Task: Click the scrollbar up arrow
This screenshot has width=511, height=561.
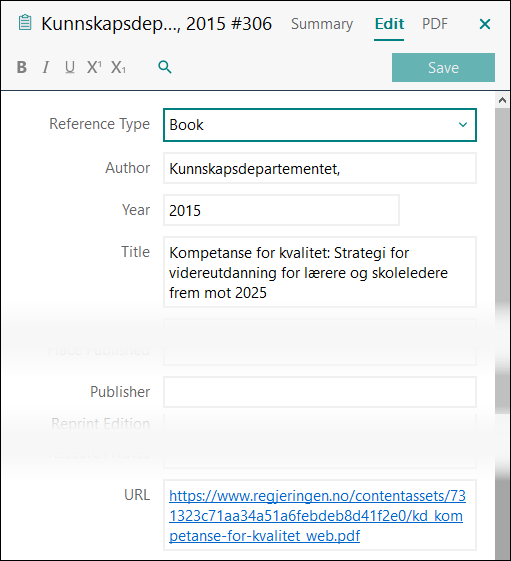Action: click(502, 101)
